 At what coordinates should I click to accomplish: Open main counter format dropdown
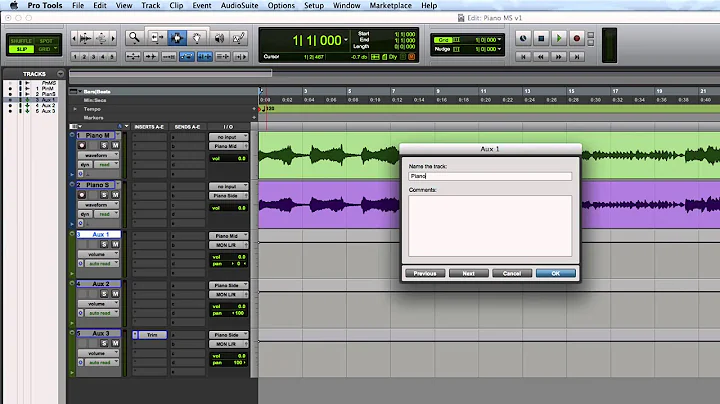pos(346,40)
